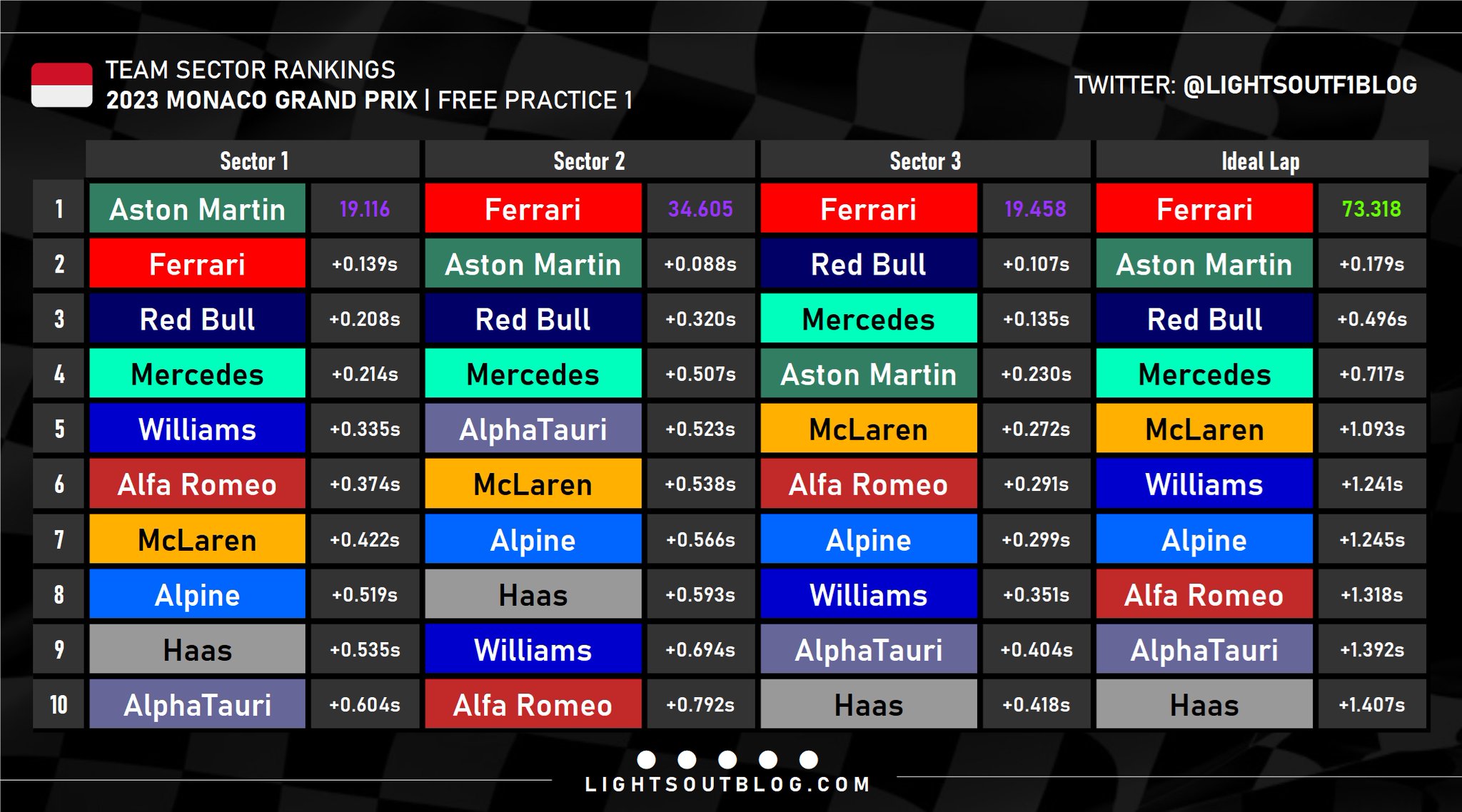Select the Sector 3 column header
The height and width of the screenshot is (812, 1462).
click(x=926, y=160)
